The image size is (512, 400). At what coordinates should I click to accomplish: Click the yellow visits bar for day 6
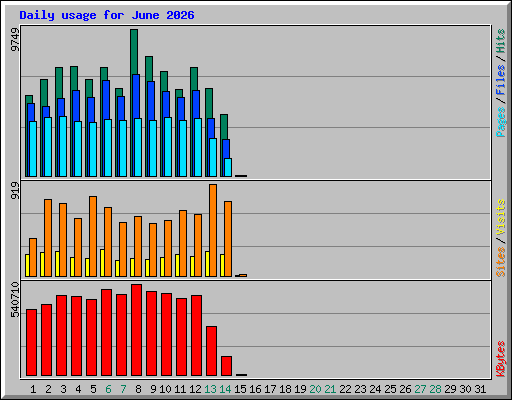point(102,263)
